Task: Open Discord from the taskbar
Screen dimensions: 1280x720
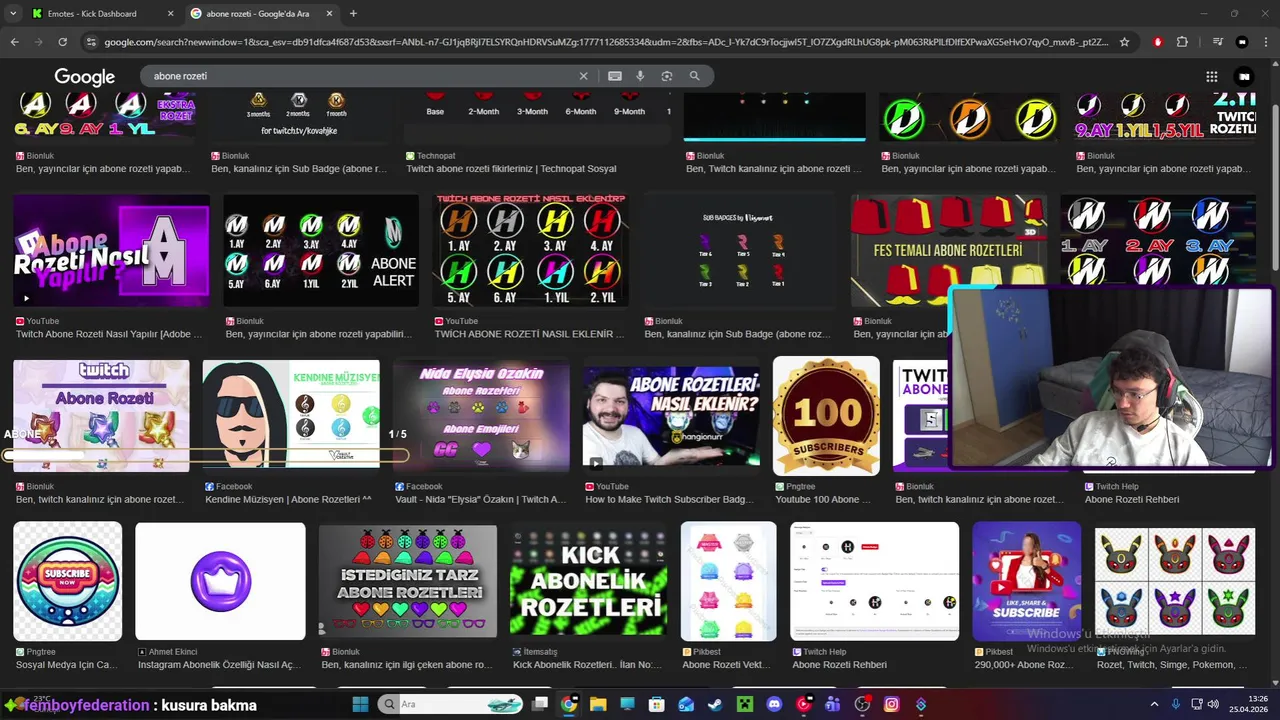Action: (773, 704)
